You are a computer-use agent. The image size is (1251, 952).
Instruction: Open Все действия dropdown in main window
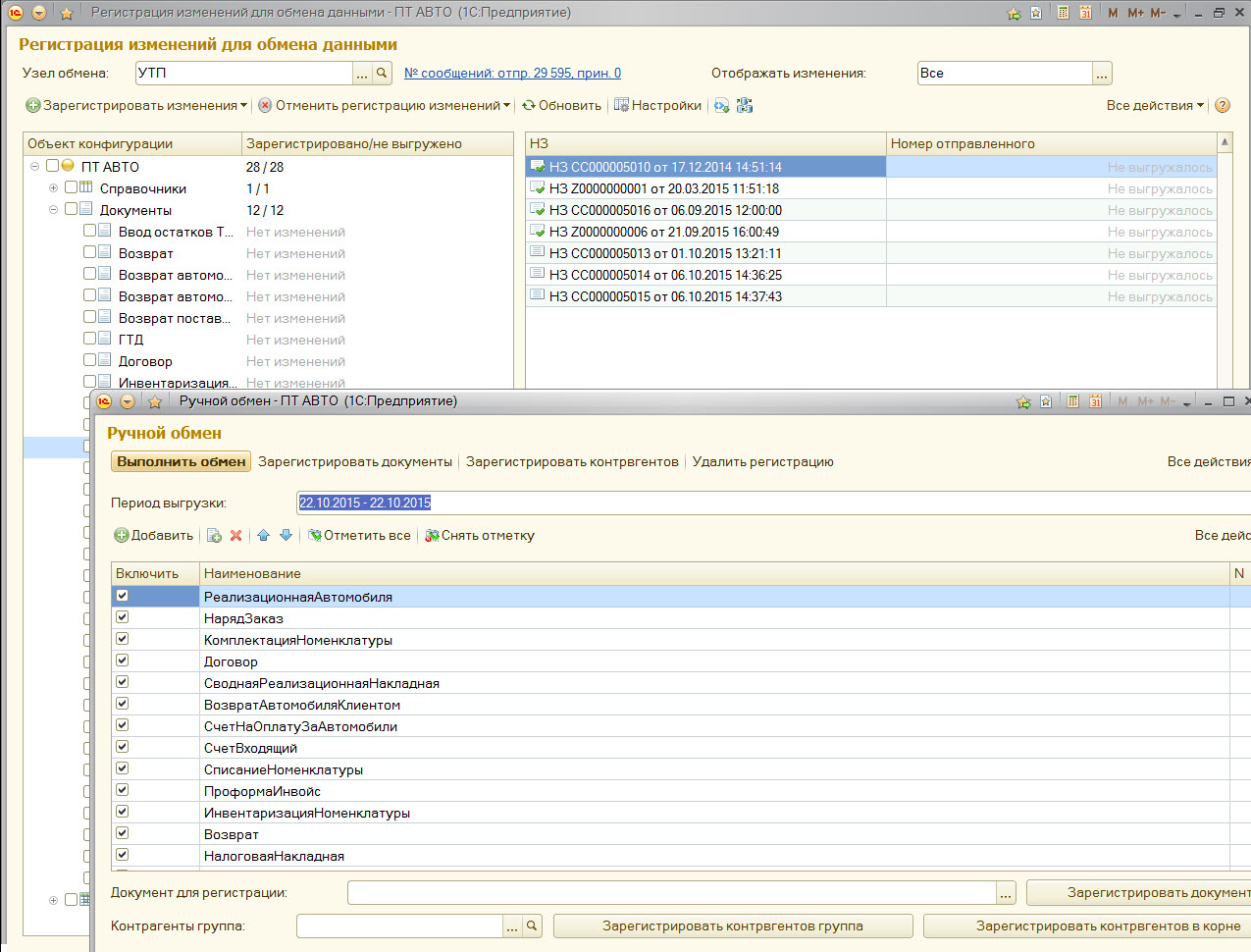pos(1155,105)
